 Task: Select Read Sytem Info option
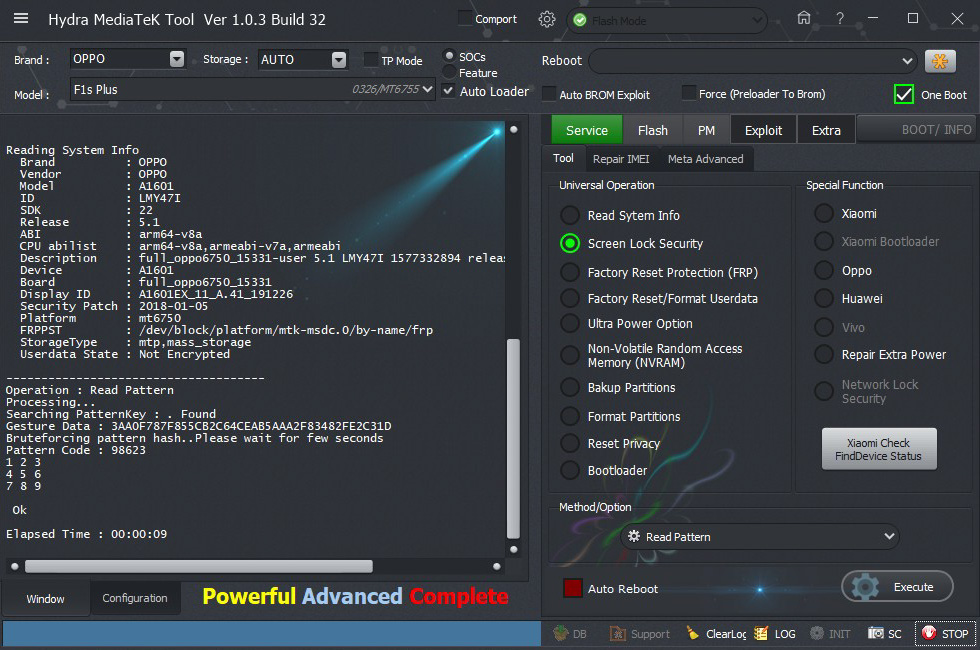click(570, 215)
